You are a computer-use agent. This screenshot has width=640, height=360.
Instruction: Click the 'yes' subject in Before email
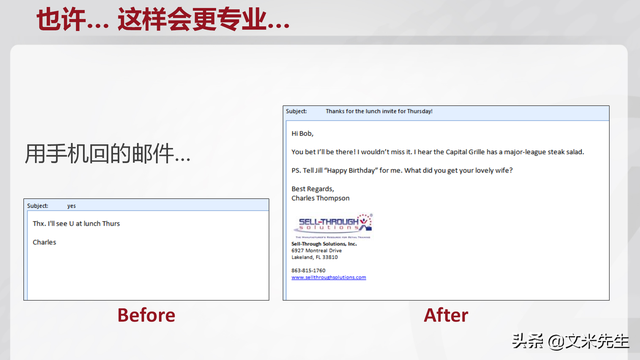click(71, 206)
